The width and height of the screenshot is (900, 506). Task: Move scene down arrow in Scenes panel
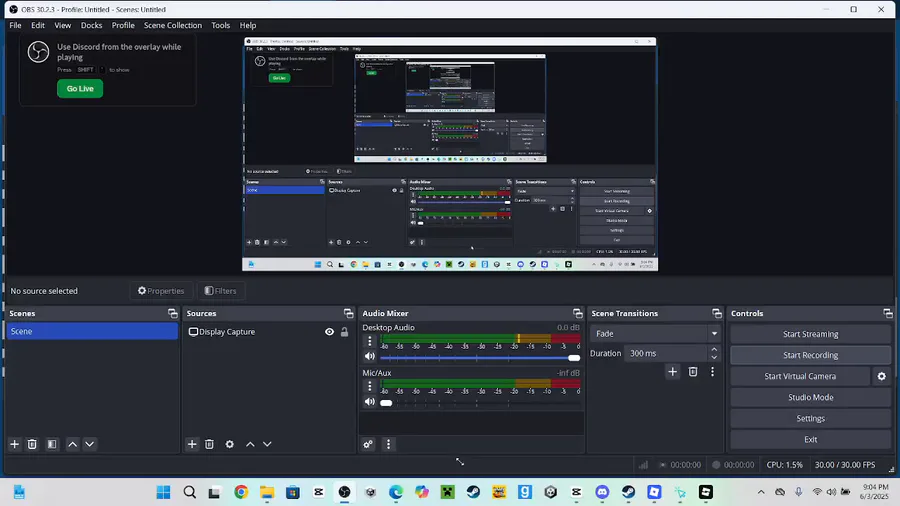tap(90, 444)
